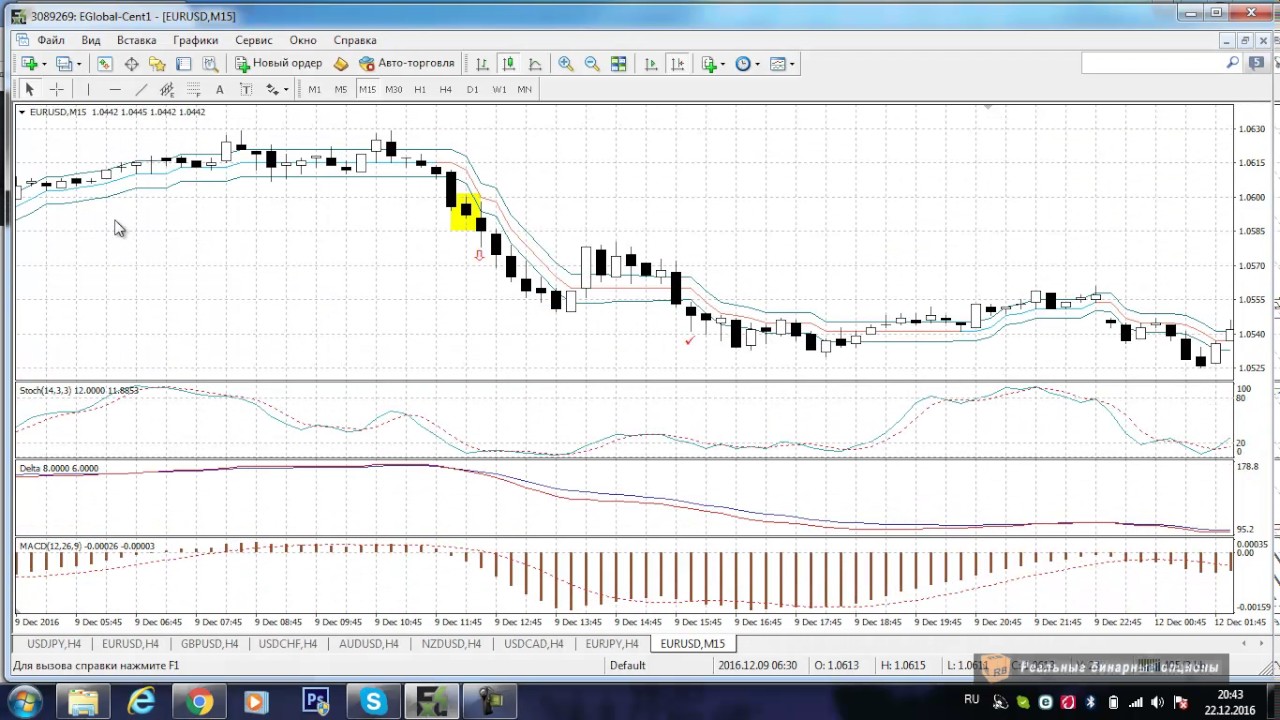Select the trendline drawing tool

[x=141, y=89]
